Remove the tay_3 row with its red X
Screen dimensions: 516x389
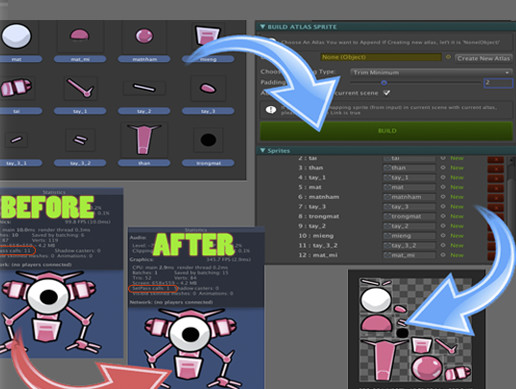496,207
